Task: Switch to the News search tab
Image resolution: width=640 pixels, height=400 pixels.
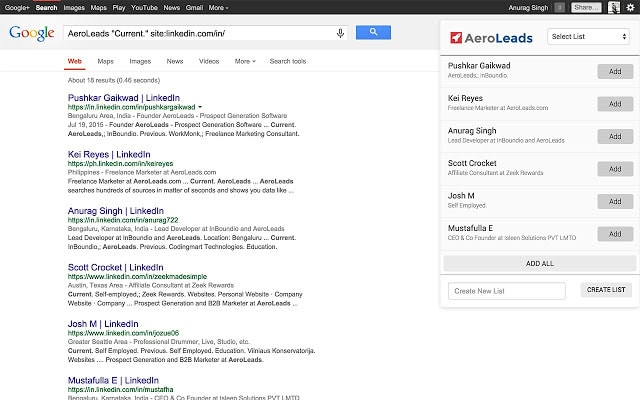Action: pos(175,61)
